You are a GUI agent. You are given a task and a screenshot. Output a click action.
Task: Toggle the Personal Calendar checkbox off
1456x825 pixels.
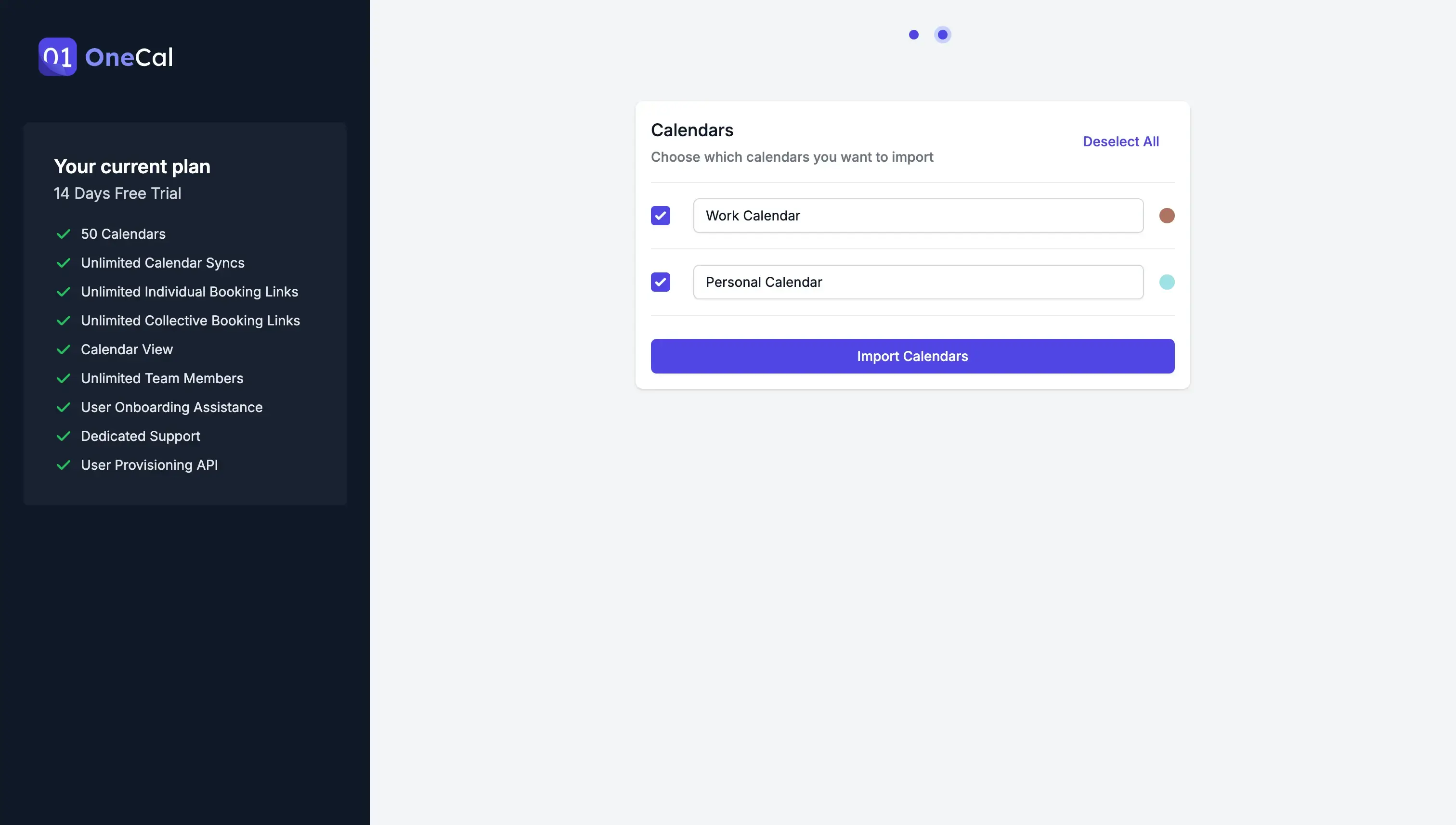point(660,281)
